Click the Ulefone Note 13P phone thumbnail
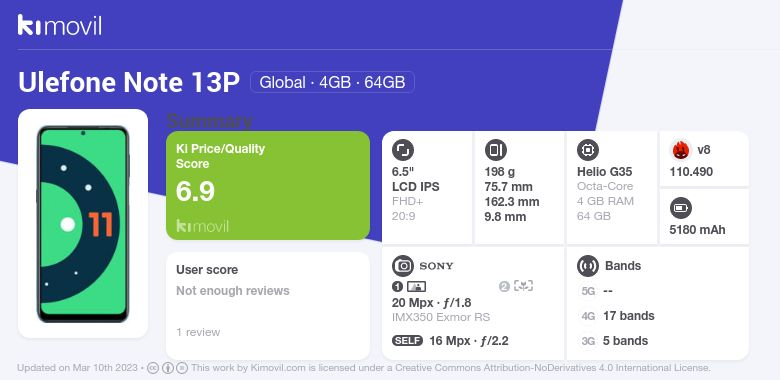 83,224
